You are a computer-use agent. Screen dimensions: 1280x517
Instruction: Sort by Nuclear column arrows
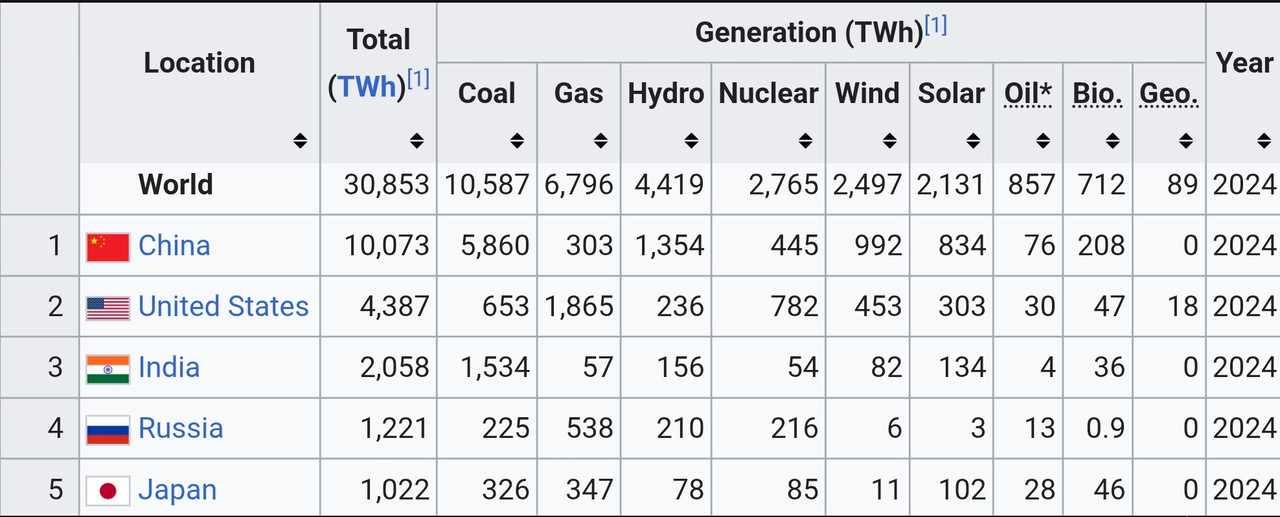(805, 141)
